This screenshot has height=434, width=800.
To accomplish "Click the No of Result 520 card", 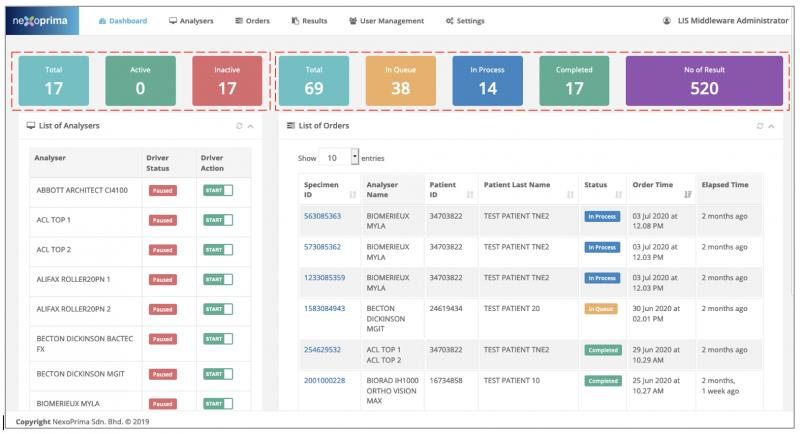I will click(x=704, y=81).
